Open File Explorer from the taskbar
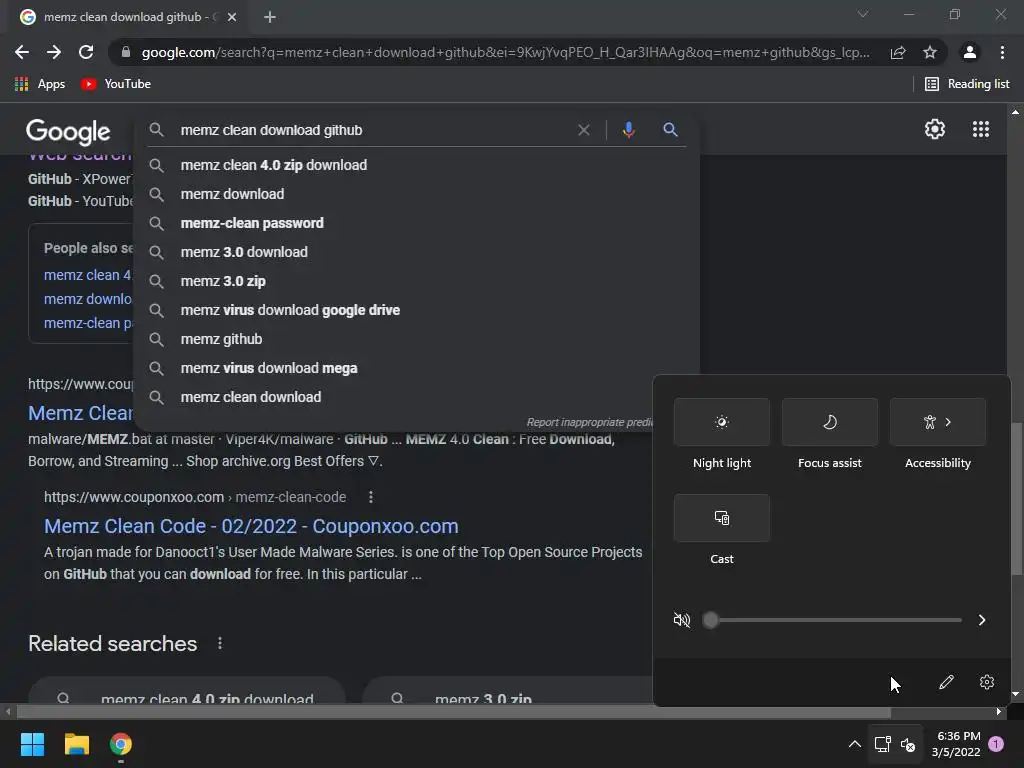 coord(76,744)
